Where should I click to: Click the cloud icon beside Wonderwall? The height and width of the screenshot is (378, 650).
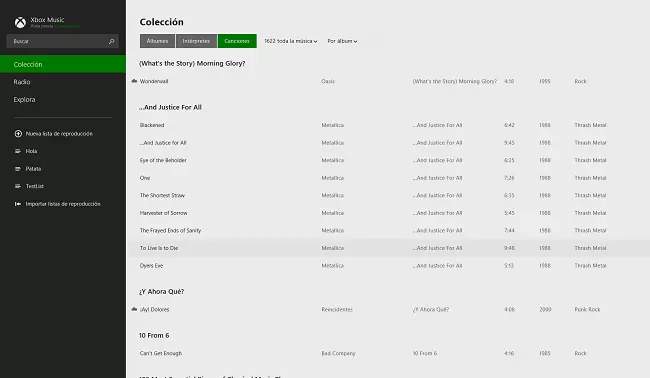click(134, 81)
